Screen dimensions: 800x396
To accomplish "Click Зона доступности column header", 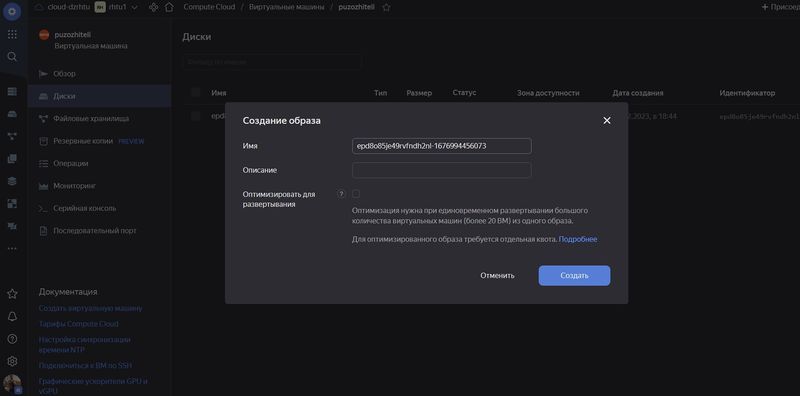I will pyautogui.click(x=548, y=93).
